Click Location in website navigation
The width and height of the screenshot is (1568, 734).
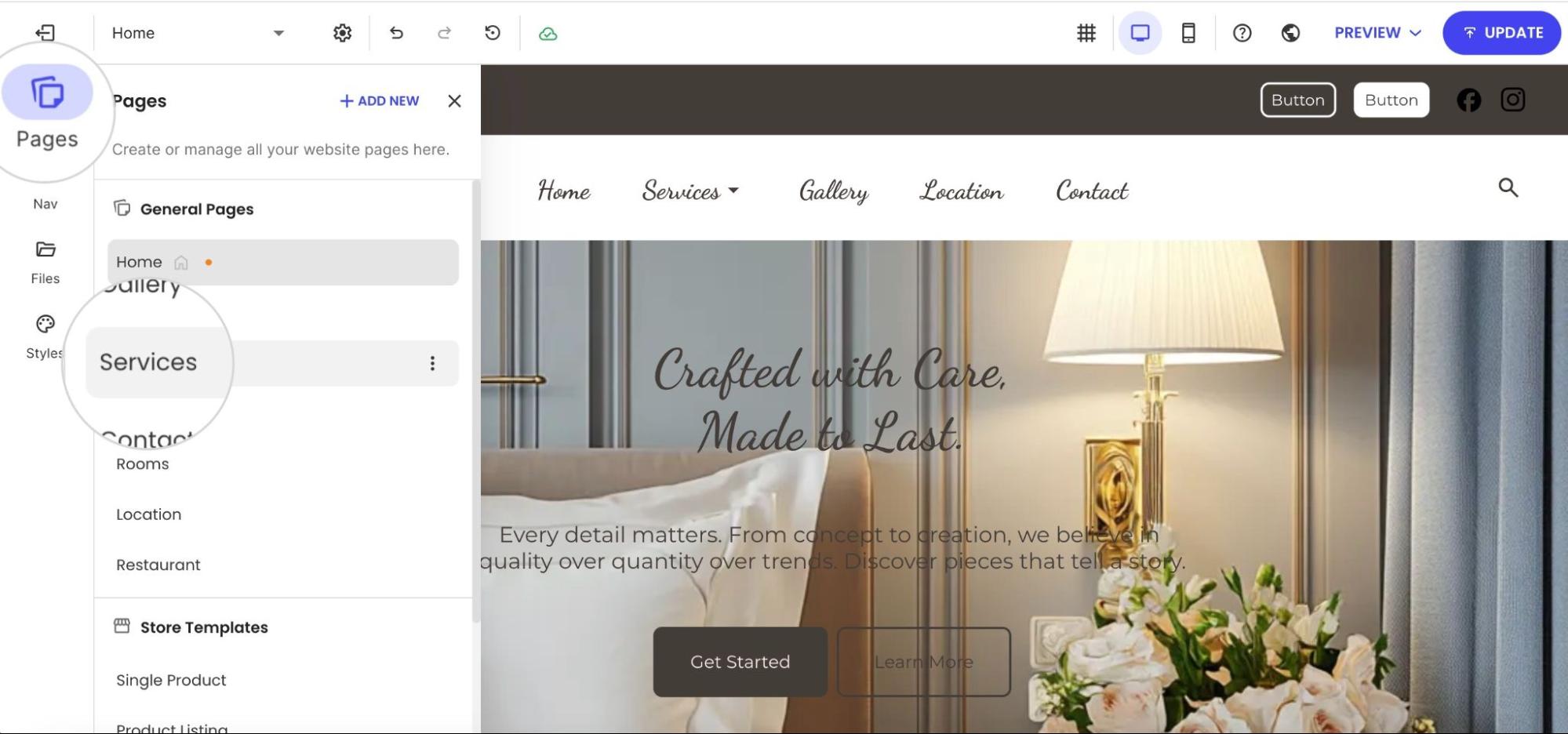coord(962,191)
